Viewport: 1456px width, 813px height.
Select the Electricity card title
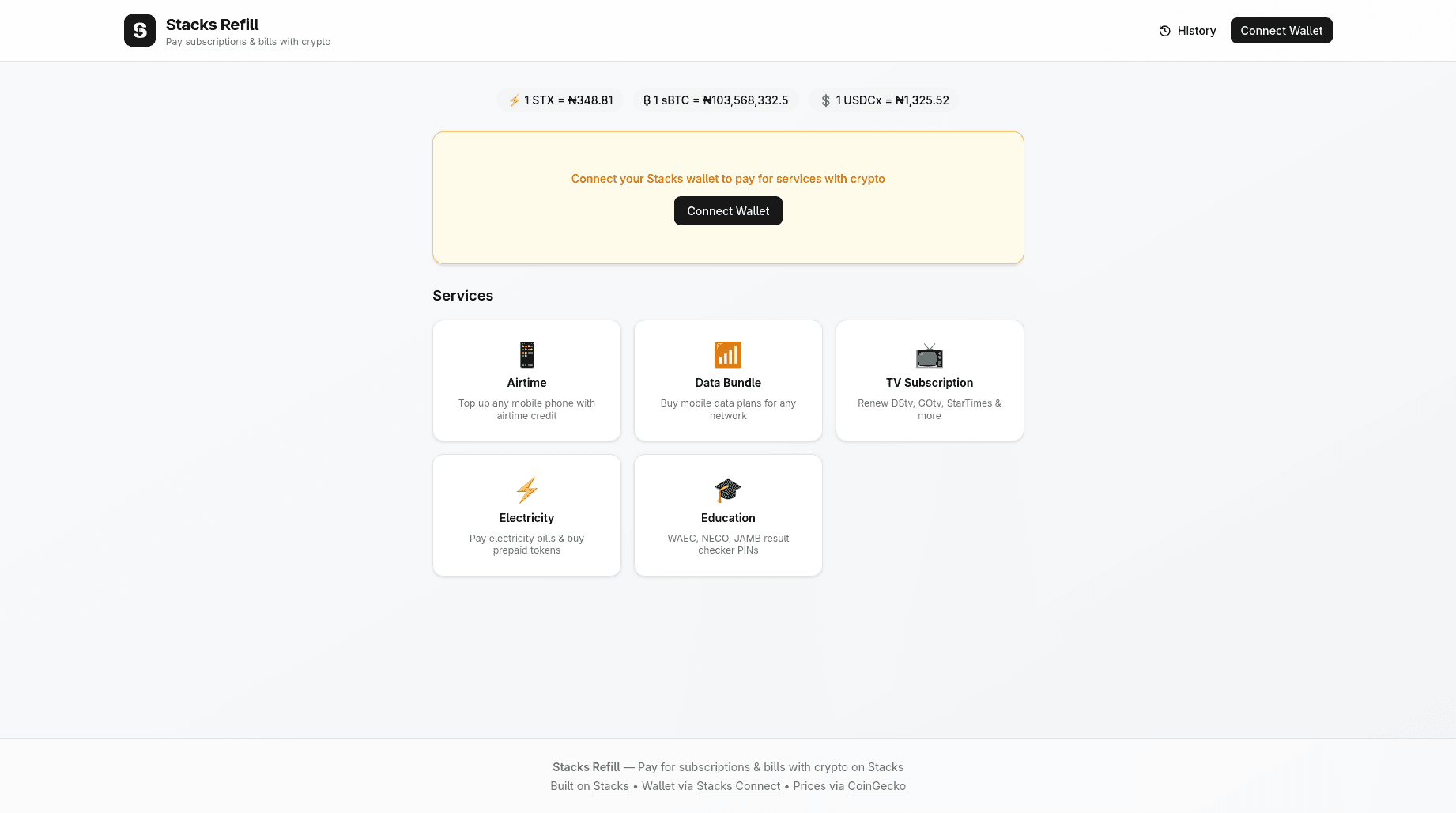[526, 518]
